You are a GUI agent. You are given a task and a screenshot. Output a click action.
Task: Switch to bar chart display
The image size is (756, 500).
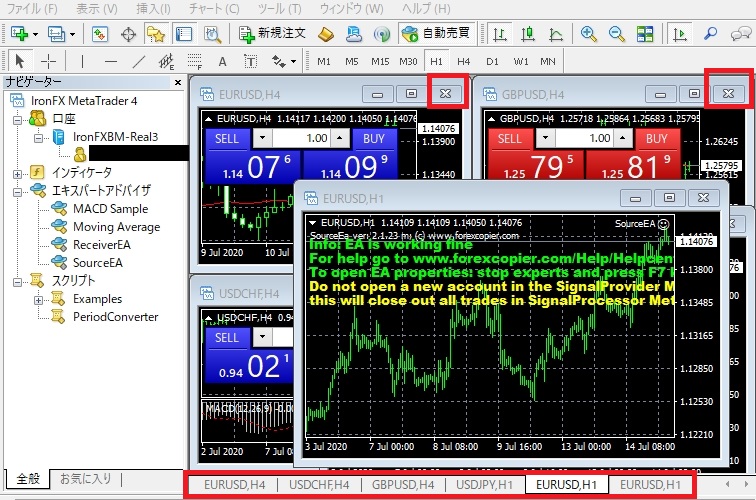coord(500,34)
